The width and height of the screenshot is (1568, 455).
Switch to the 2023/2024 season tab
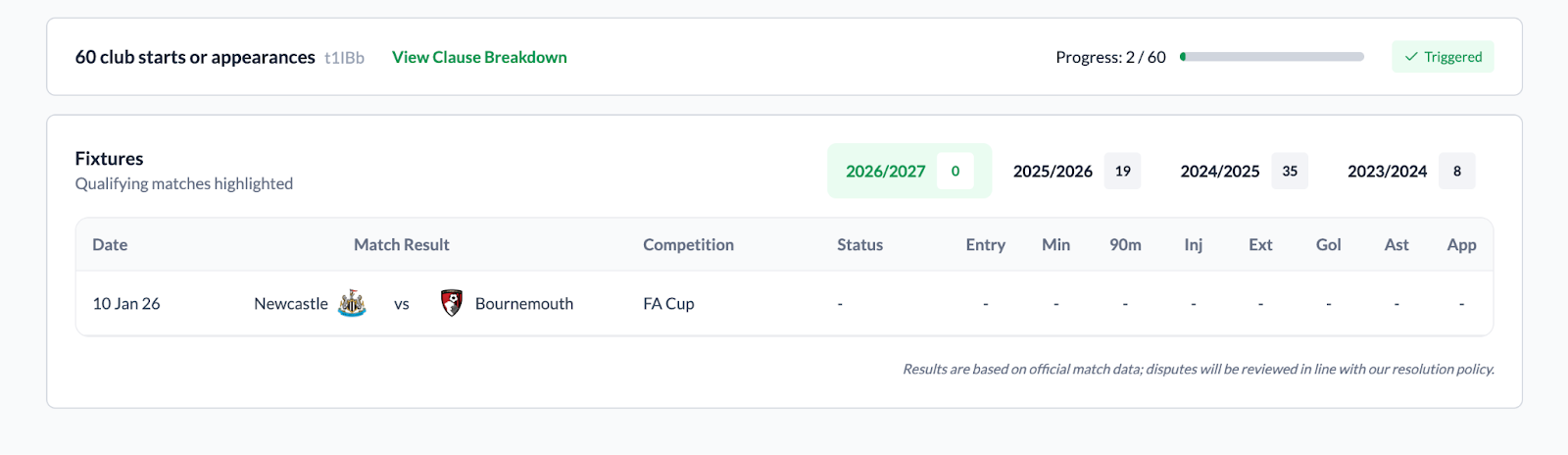coord(1387,172)
